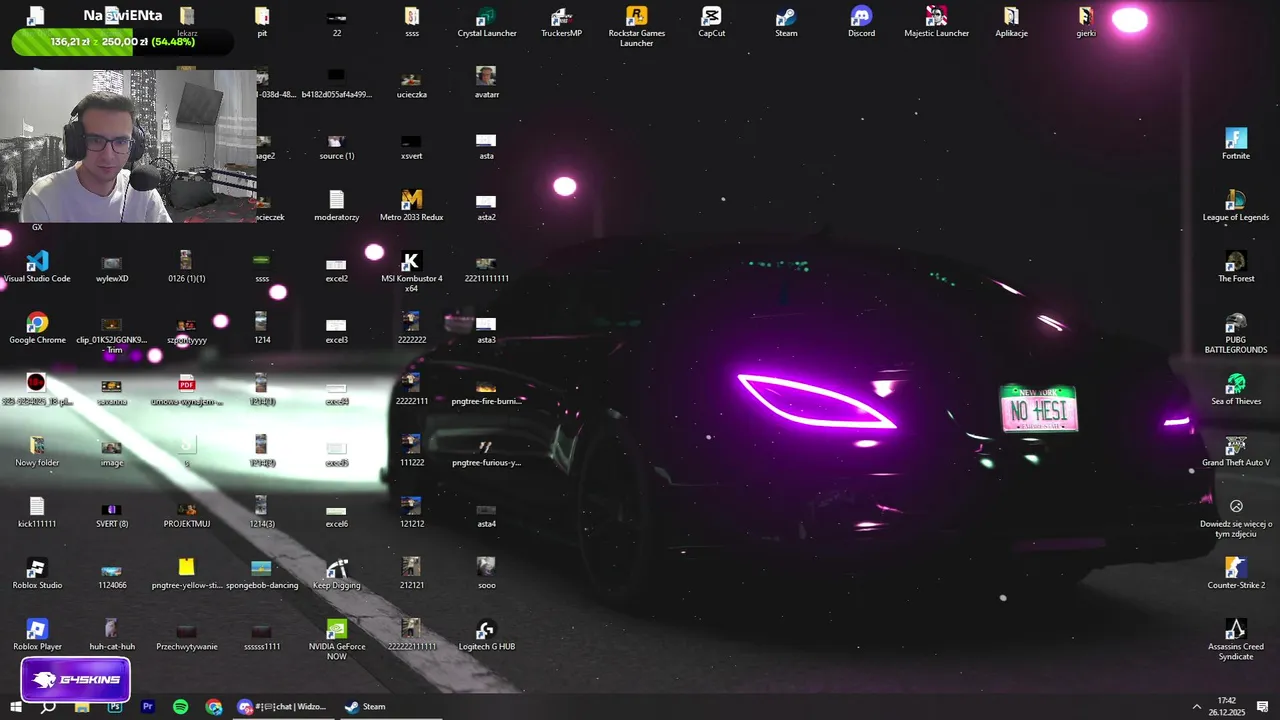Open the spongebob-dancing file
This screenshot has height=720, width=1280.
[x=262, y=574]
